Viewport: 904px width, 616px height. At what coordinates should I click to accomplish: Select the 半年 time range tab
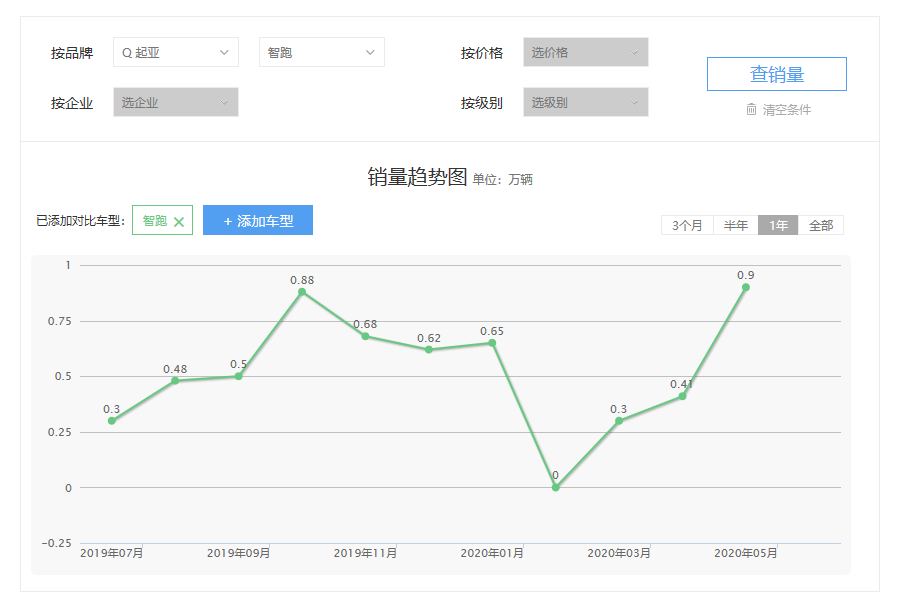pos(736,226)
